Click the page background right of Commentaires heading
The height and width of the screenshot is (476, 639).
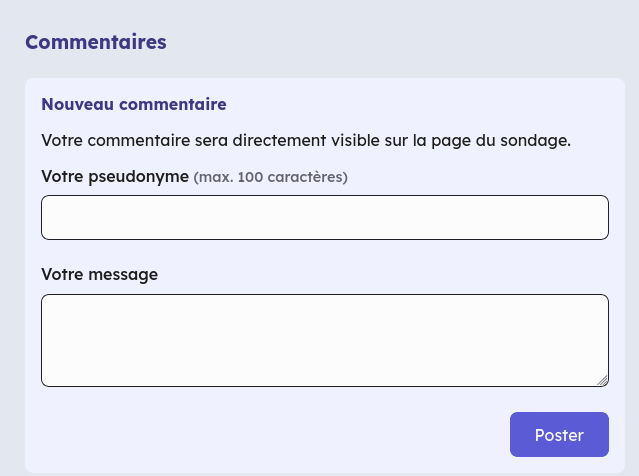tap(400, 42)
